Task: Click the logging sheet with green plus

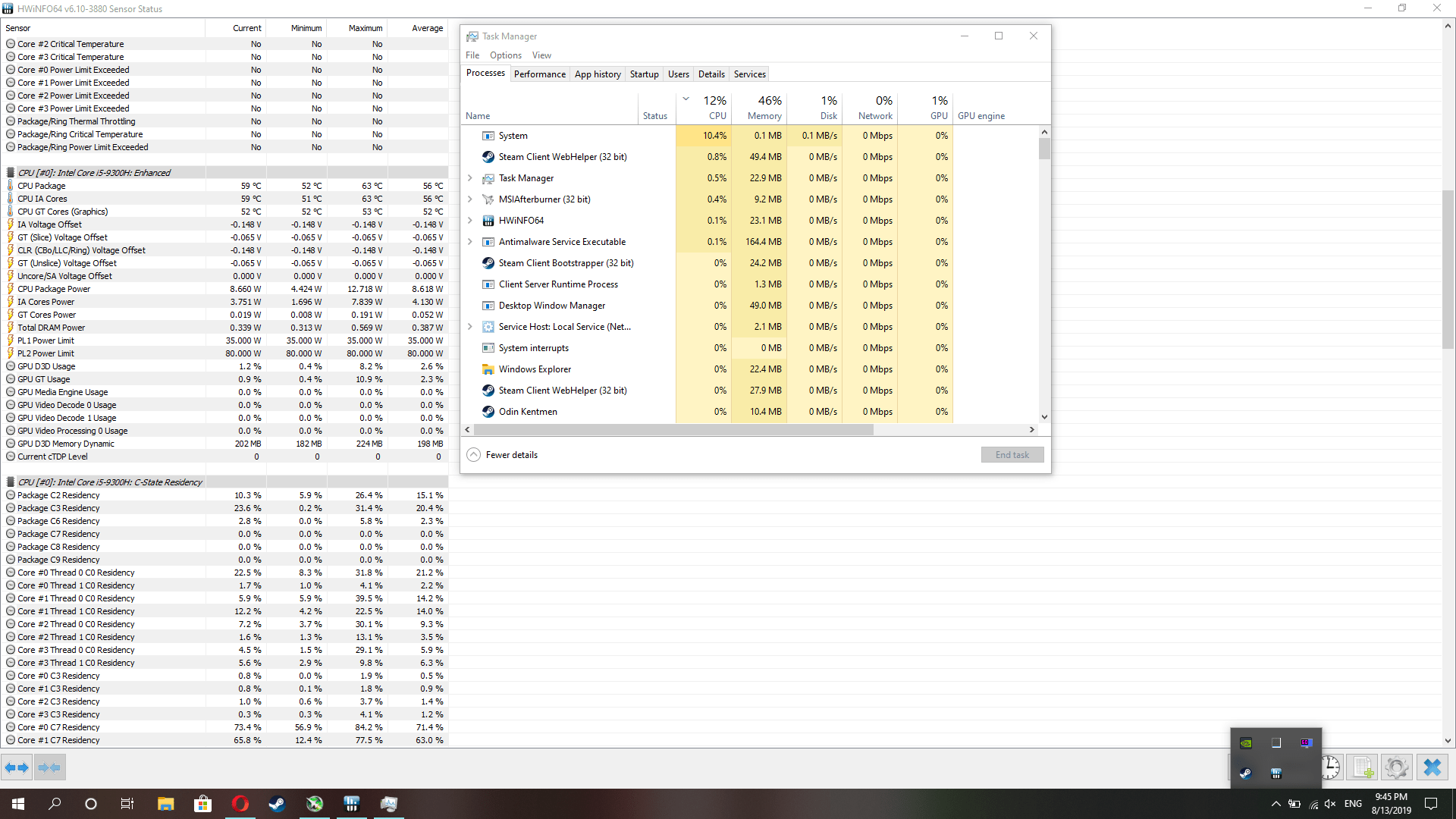Action: 1363,767
